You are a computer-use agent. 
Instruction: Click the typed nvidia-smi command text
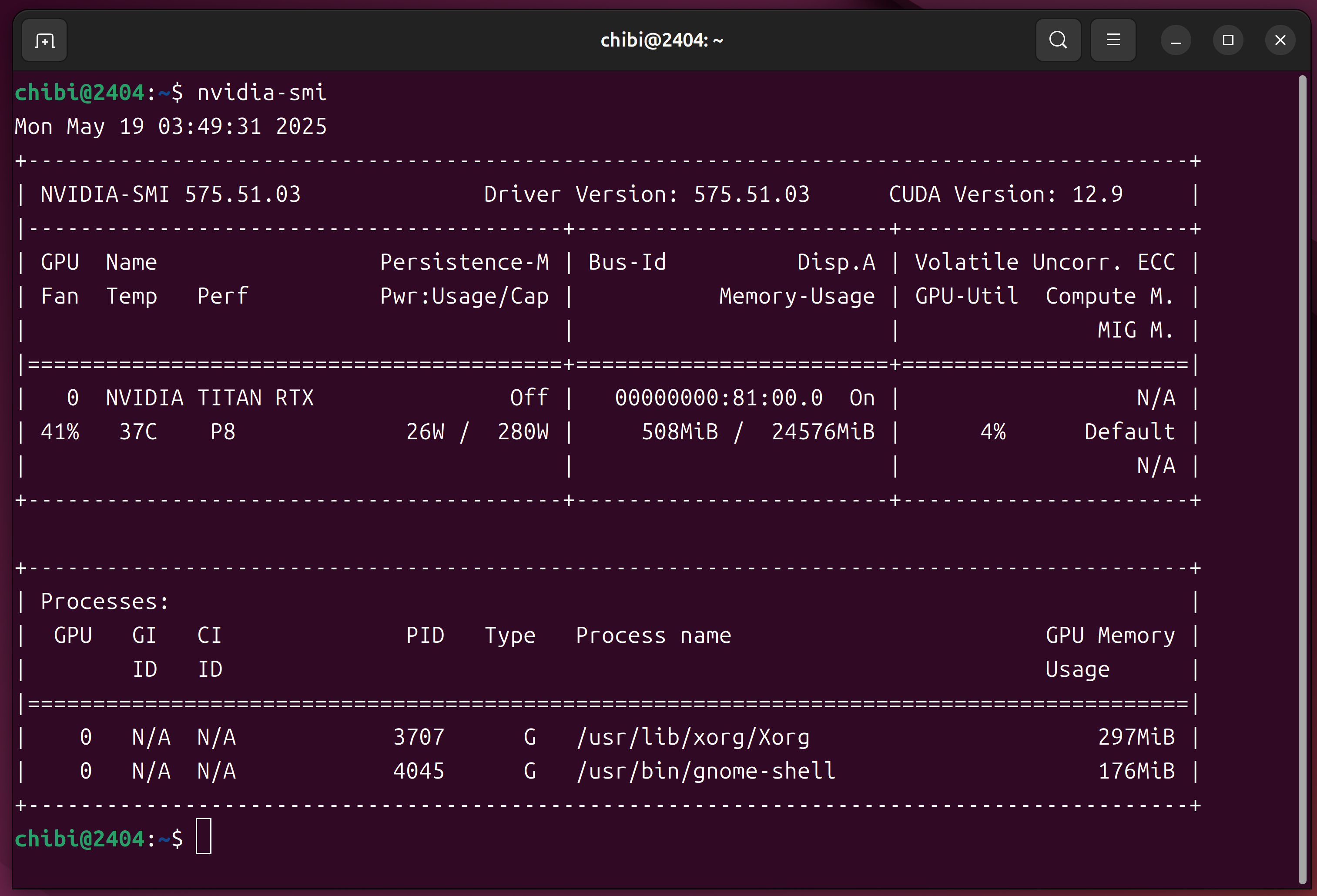click(261, 92)
